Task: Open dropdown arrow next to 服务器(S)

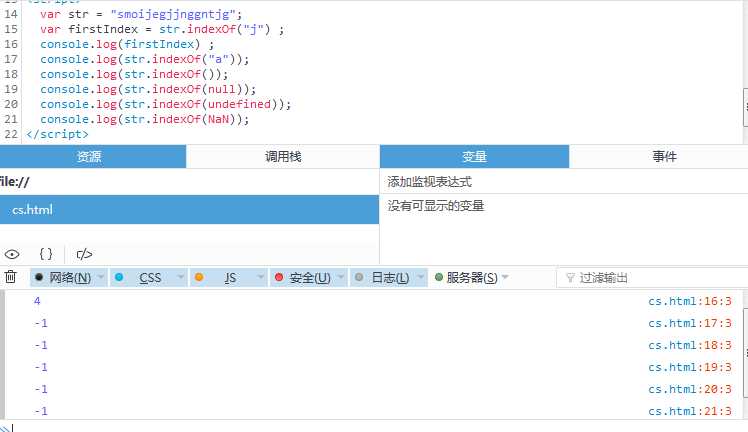Action: point(505,277)
